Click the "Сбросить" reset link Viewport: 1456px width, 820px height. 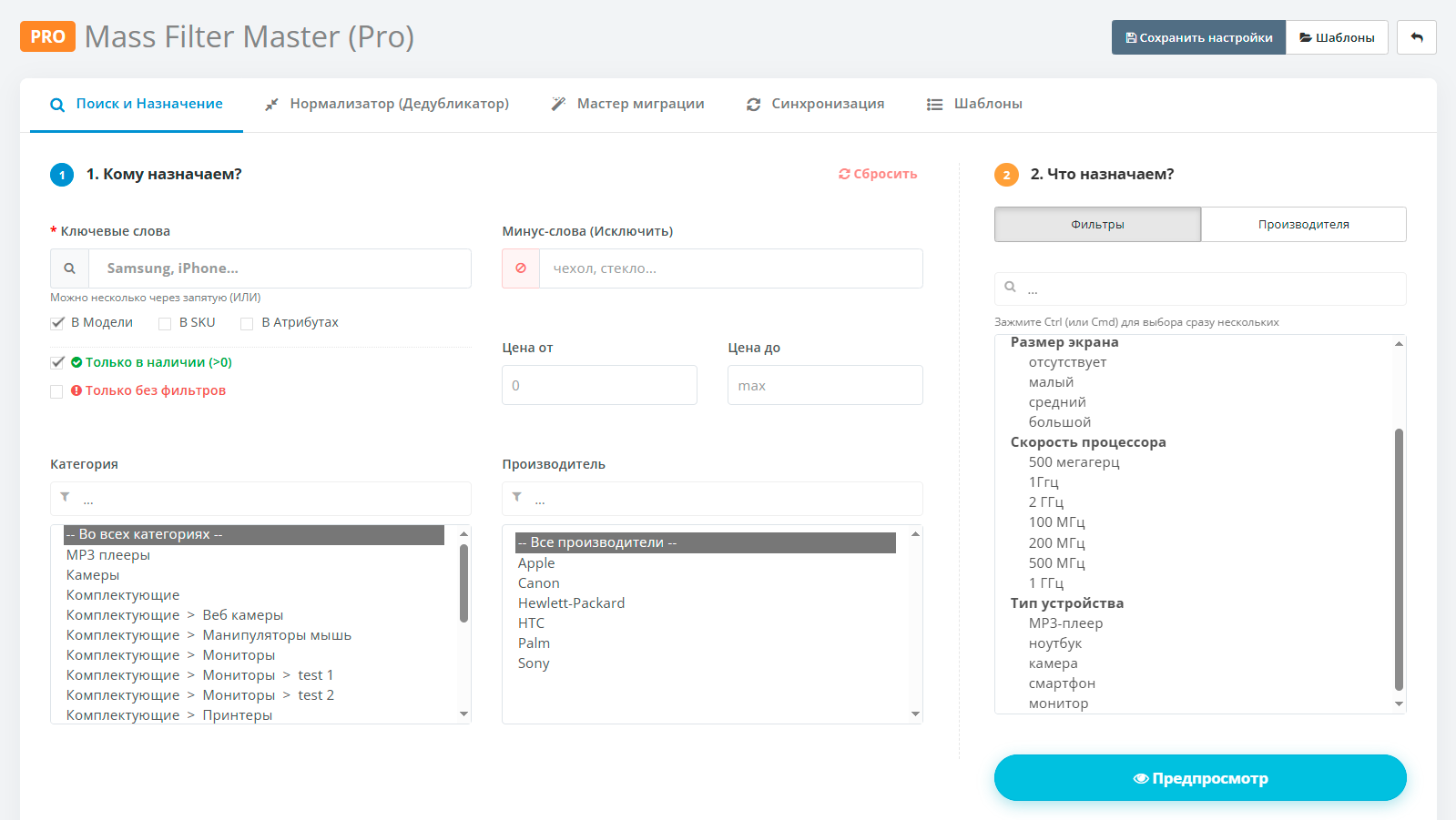tap(878, 174)
